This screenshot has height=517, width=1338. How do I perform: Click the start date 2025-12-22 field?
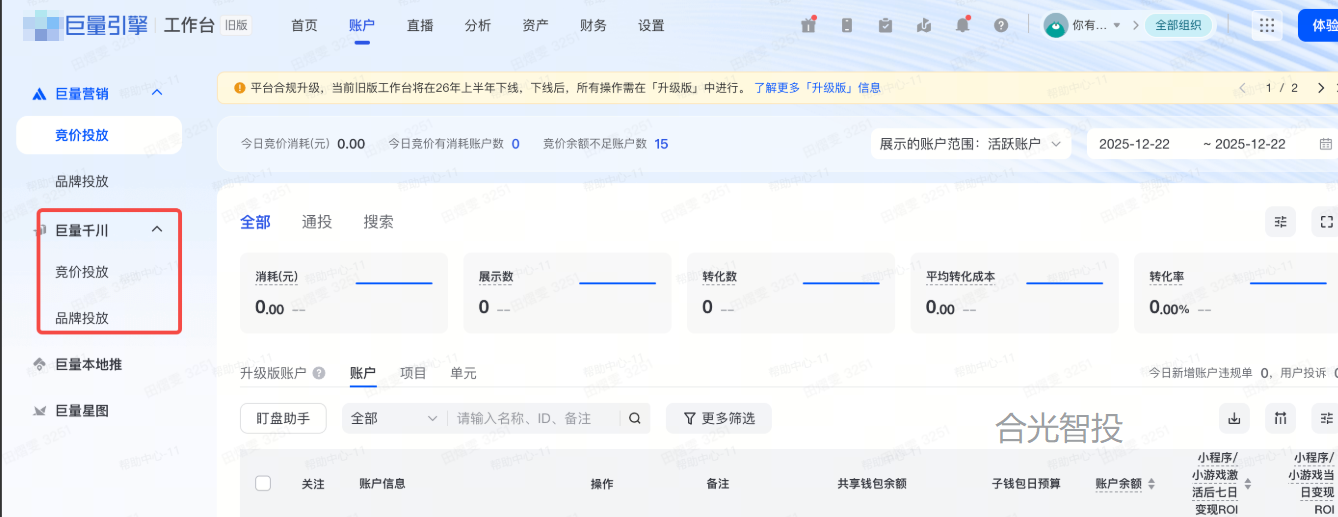point(1134,144)
